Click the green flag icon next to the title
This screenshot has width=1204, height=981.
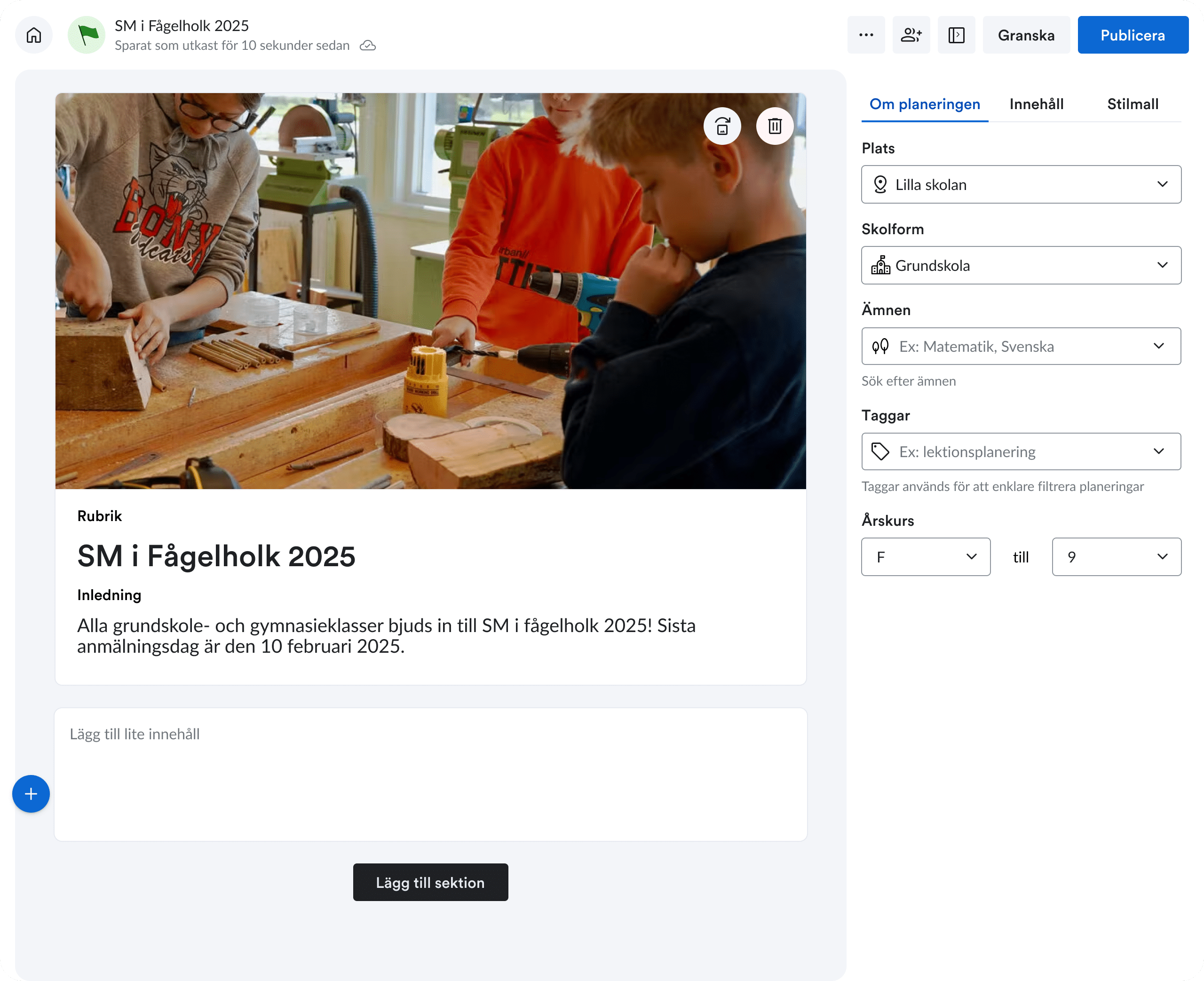[x=87, y=34]
